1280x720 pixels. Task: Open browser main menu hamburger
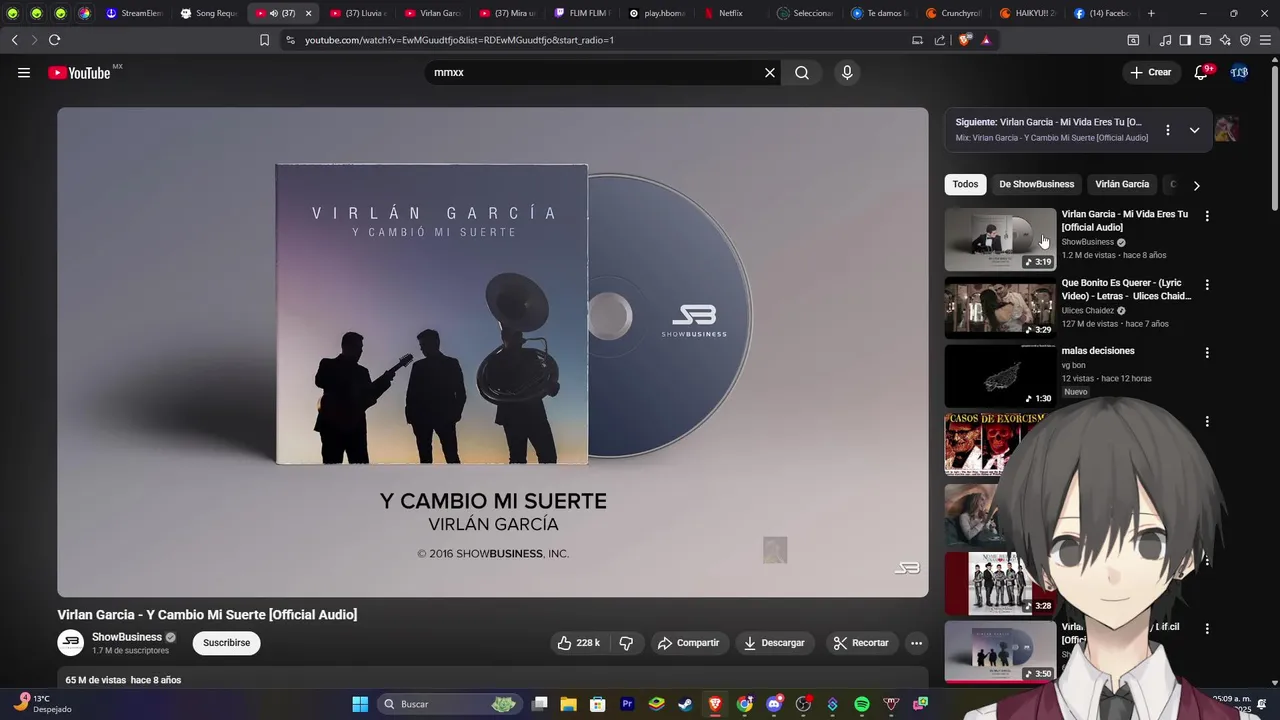pos(1265,40)
